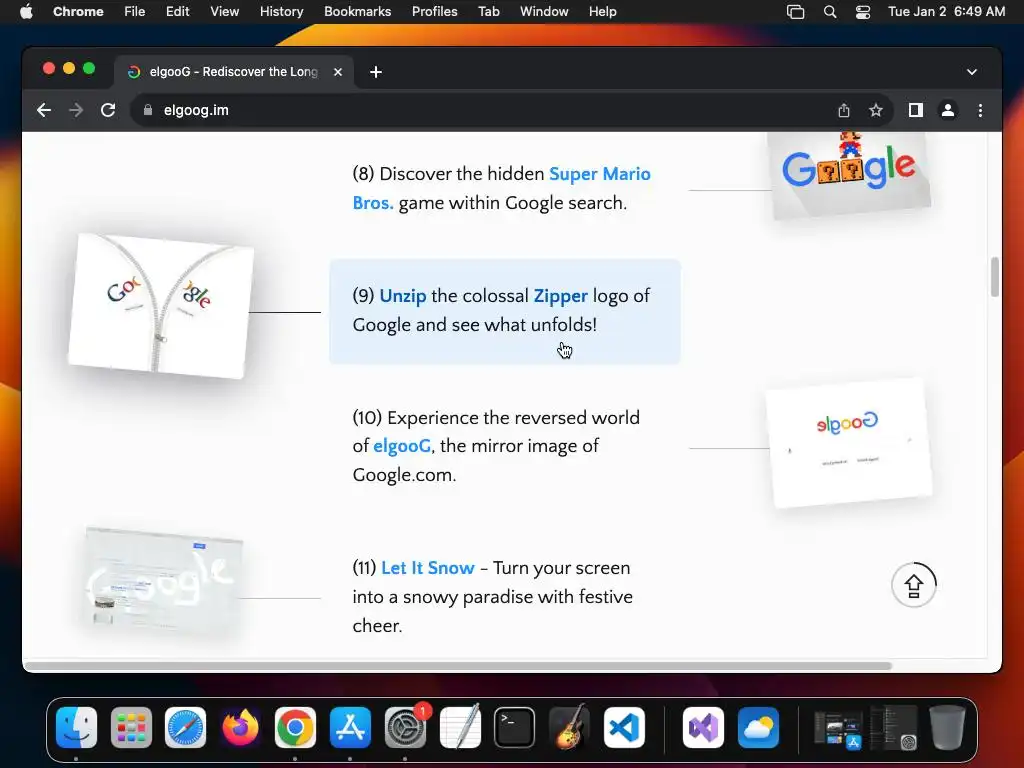The width and height of the screenshot is (1024, 768).
Task: Open System Settings from the Dock
Action: click(405, 728)
